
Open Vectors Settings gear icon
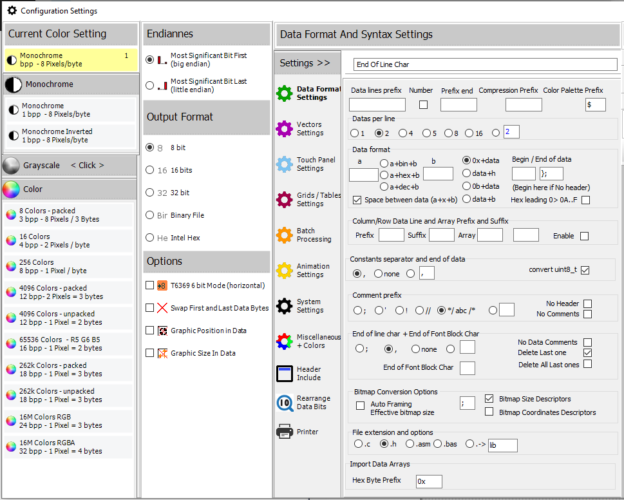click(x=283, y=129)
